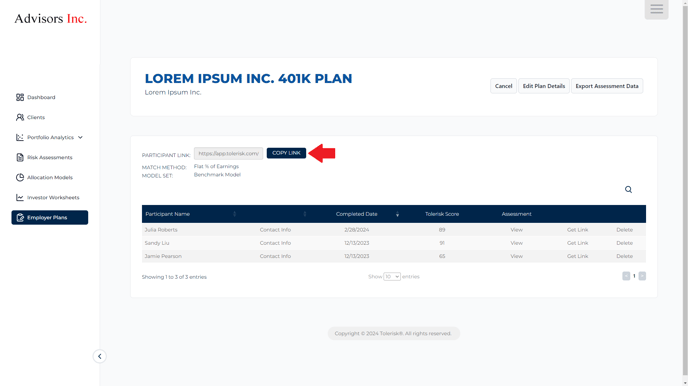Image resolution: width=688 pixels, height=386 pixels.
Task: Click the Employer Plans icon
Action: (20, 218)
